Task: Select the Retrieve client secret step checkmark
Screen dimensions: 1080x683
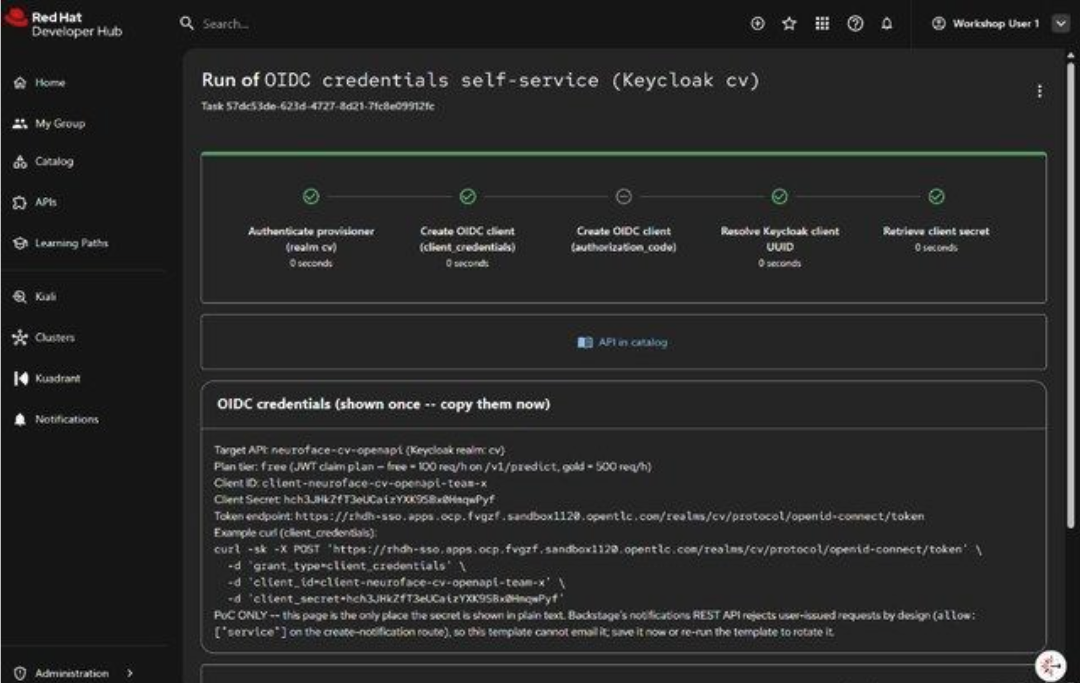Action: [936, 196]
